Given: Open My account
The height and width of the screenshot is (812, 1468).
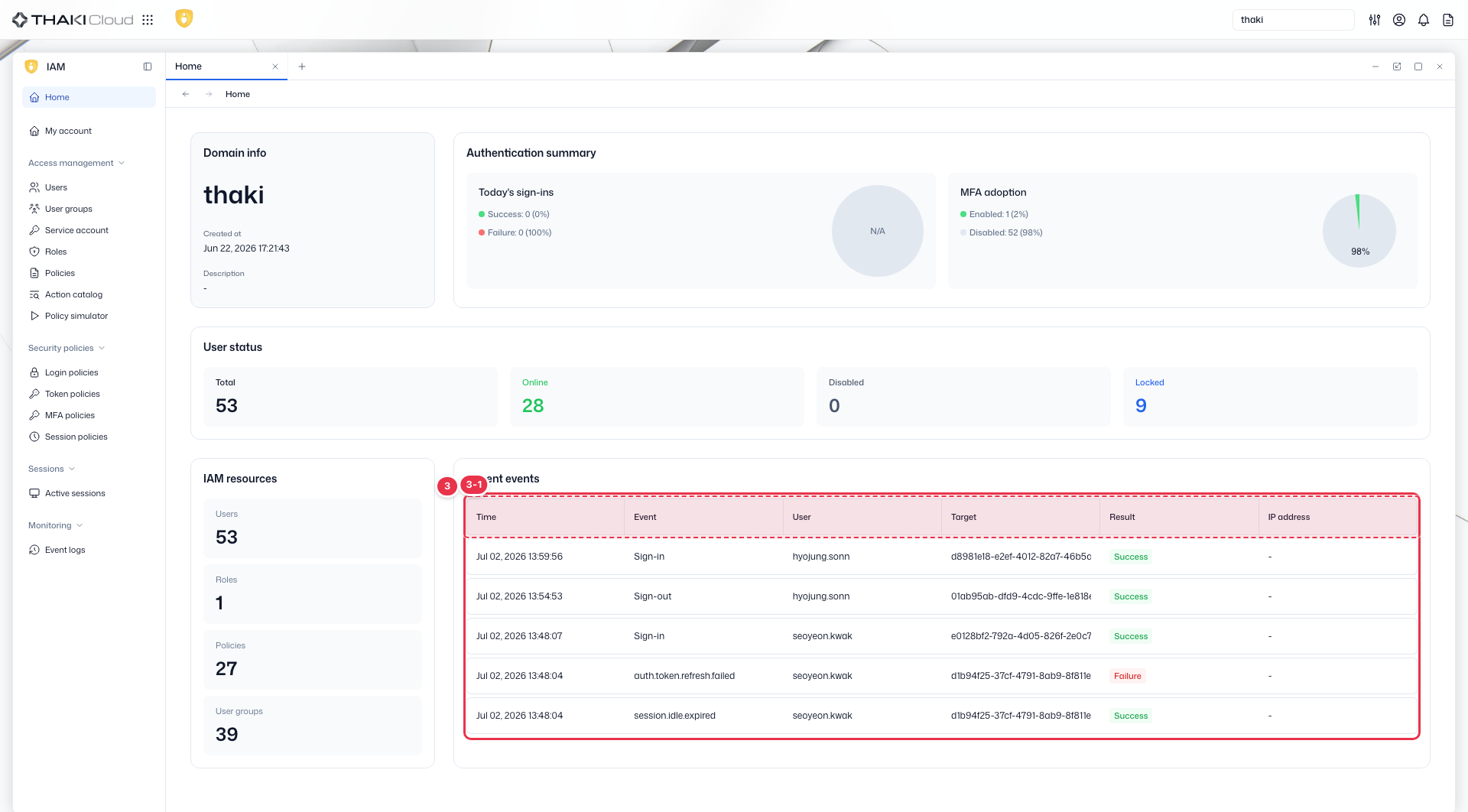Looking at the screenshot, I should [x=89, y=131].
